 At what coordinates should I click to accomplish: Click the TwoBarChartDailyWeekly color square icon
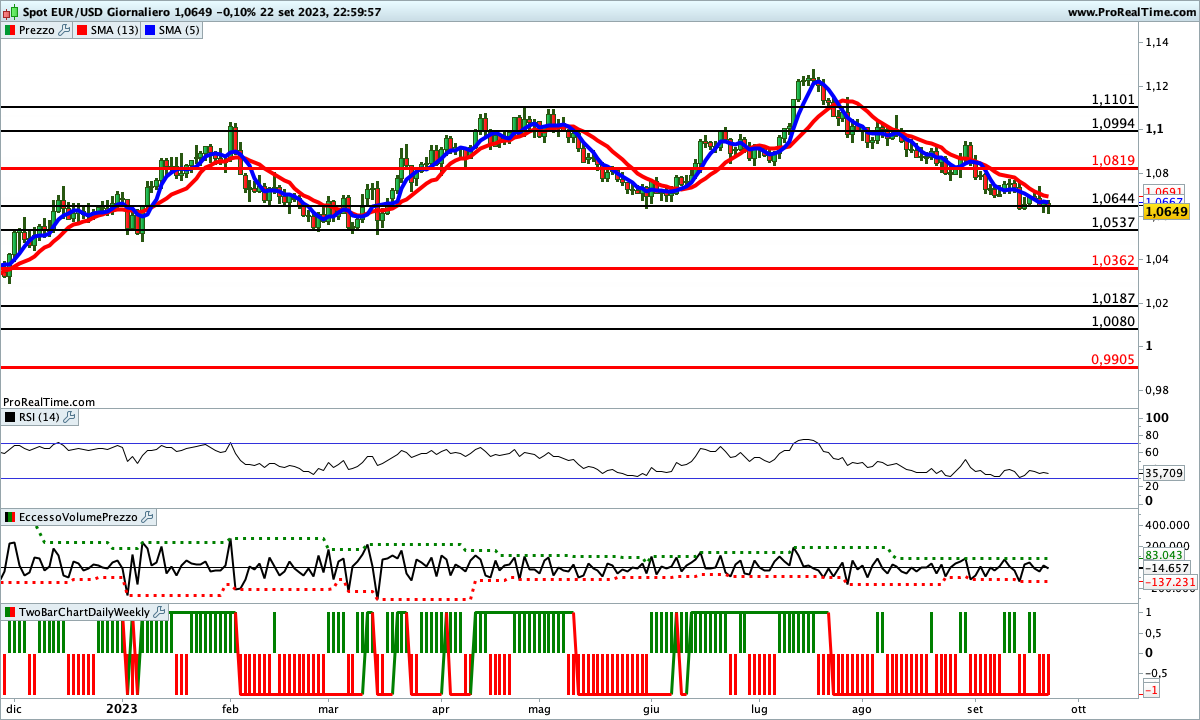(10, 612)
